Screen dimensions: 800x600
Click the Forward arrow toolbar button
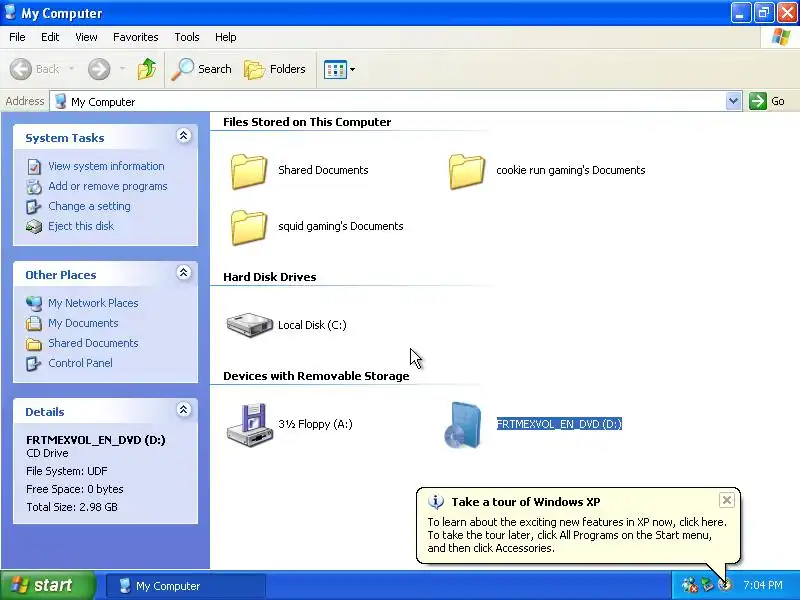click(x=99, y=69)
